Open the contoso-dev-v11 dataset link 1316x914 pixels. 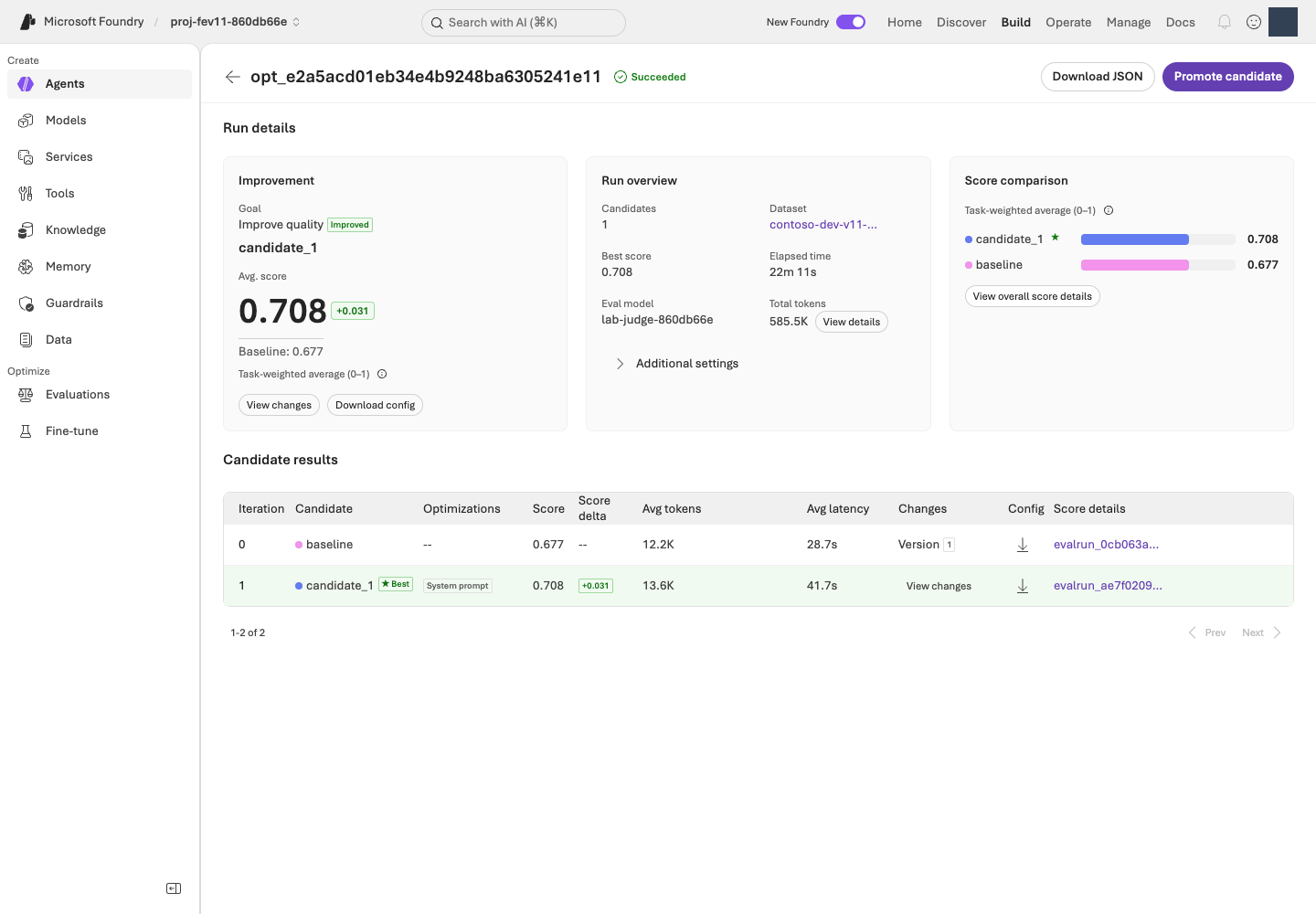pyautogui.click(x=823, y=225)
